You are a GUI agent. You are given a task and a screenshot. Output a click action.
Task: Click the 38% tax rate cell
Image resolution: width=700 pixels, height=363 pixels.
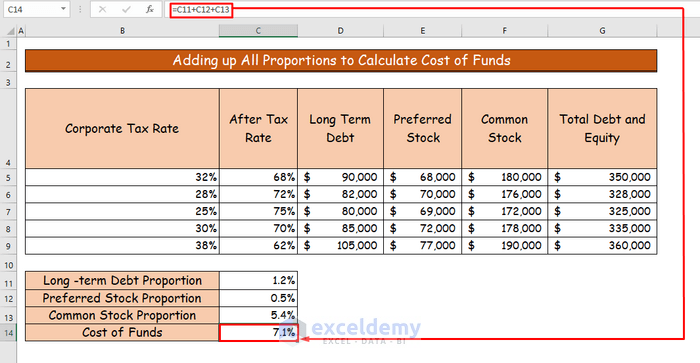click(x=122, y=246)
